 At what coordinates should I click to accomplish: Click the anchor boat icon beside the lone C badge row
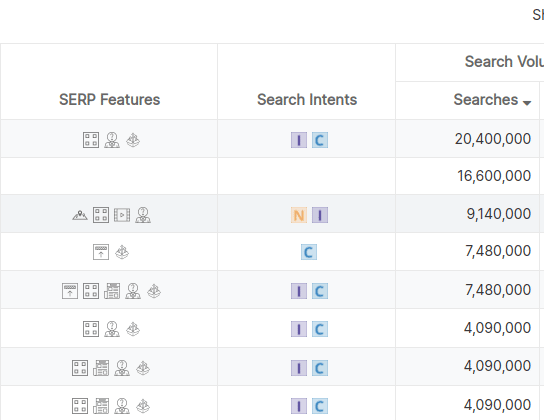[122, 252]
